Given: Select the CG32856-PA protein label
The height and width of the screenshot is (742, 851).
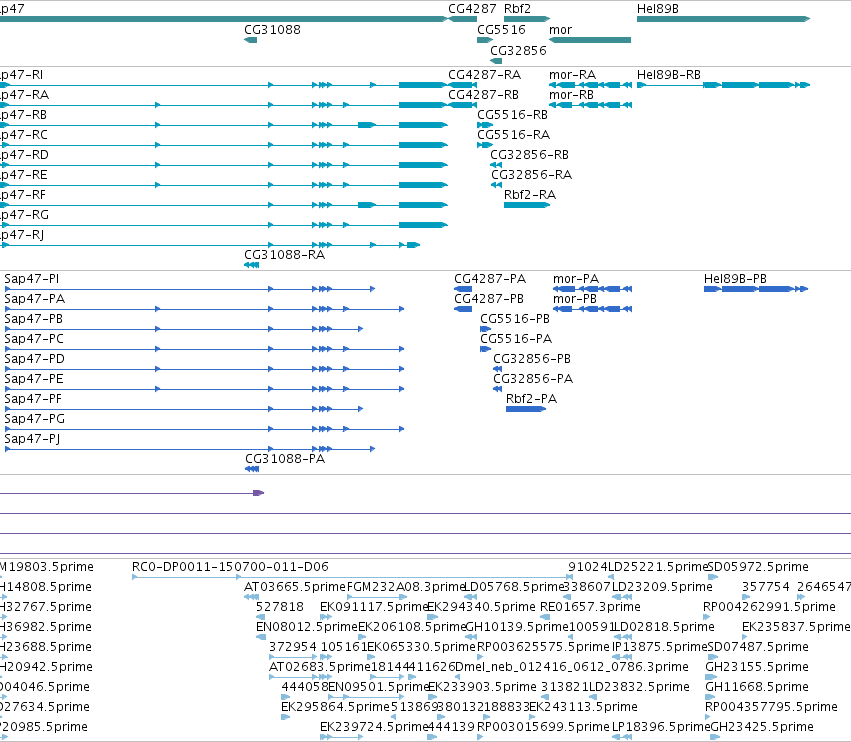Looking at the screenshot, I should (x=533, y=378).
